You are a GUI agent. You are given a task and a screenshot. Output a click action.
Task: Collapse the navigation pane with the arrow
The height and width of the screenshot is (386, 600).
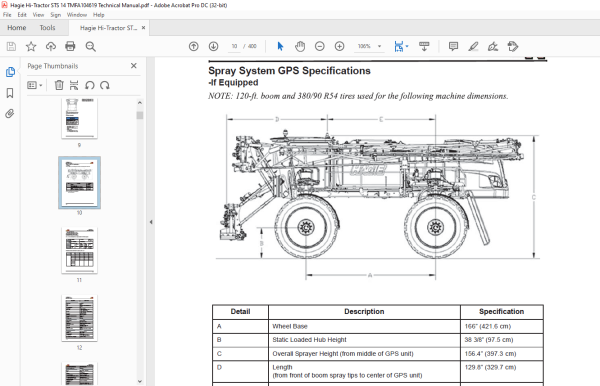point(151,222)
